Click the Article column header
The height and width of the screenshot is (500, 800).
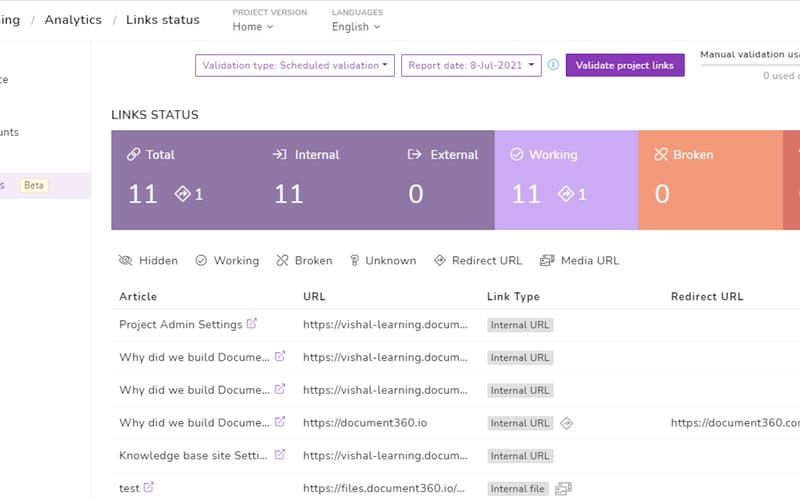click(138, 296)
